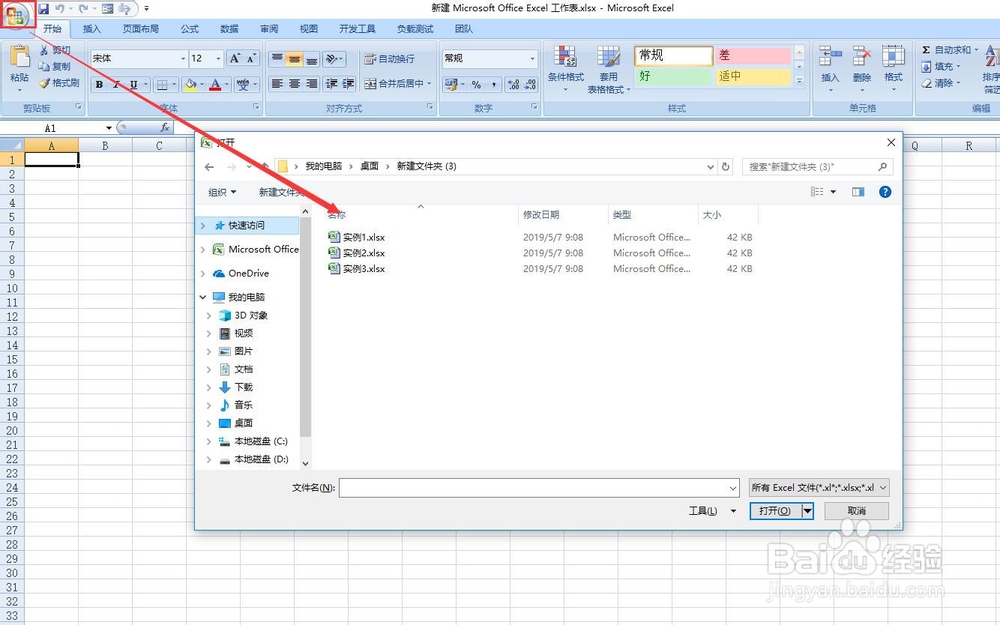Toggle the preview pane in dialog
The width and height of the screenshot is (1000, 625).
point(858,192)
